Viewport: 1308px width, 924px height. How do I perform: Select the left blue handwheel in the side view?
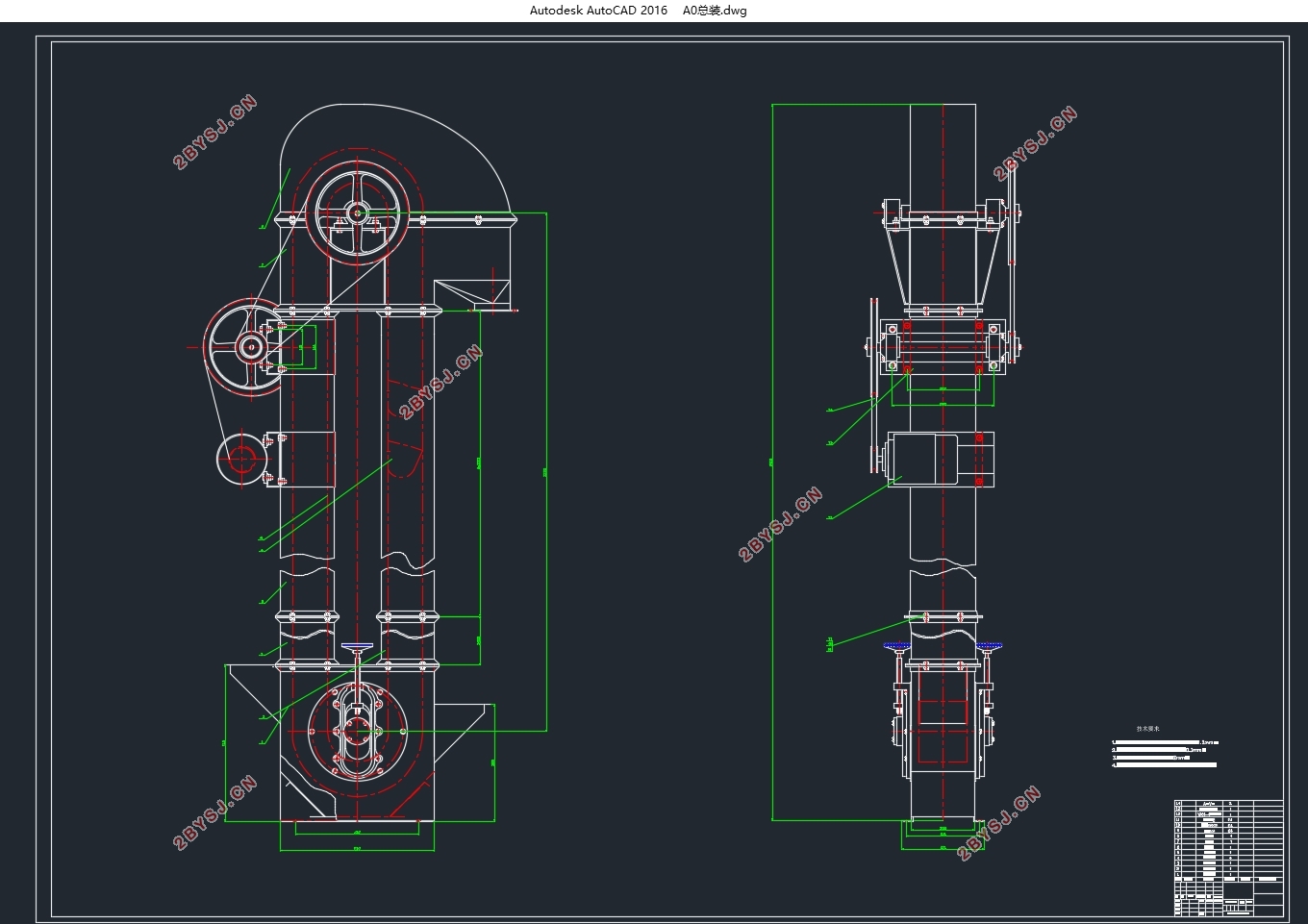(x=896, y=646)
